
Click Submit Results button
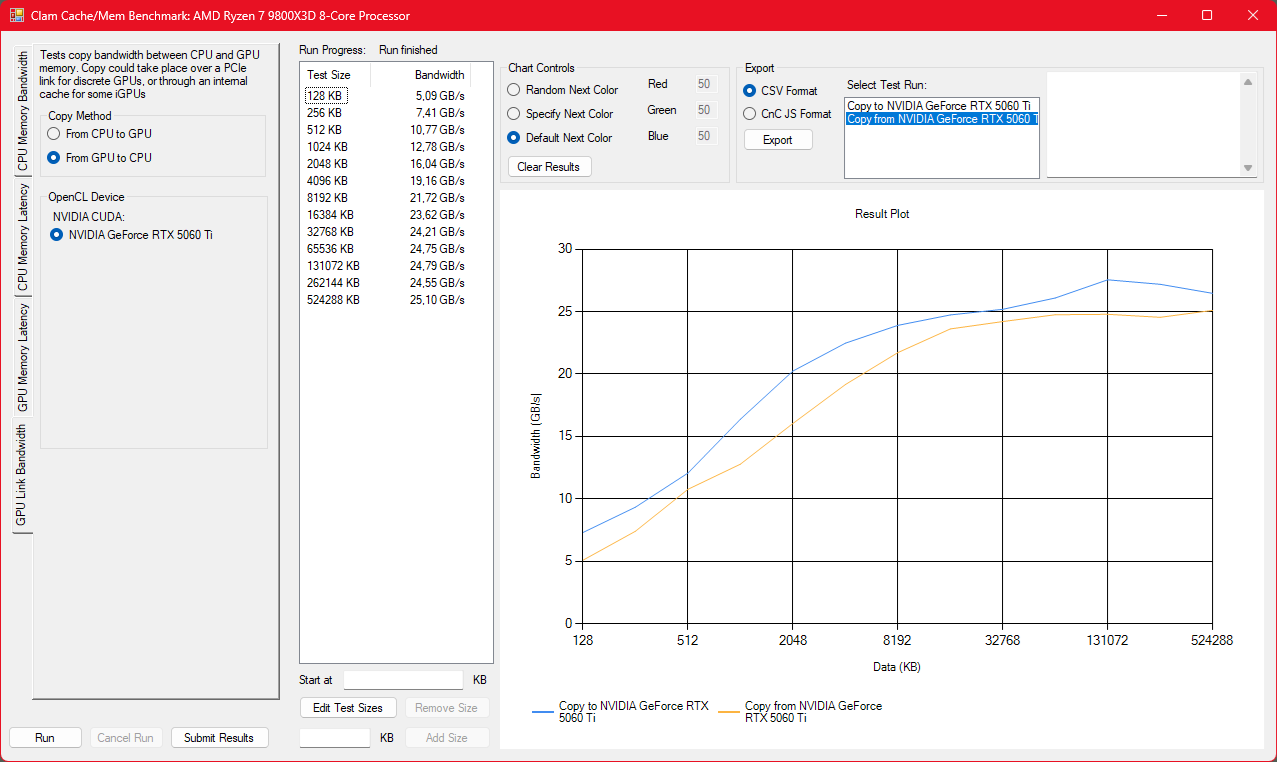220,738
